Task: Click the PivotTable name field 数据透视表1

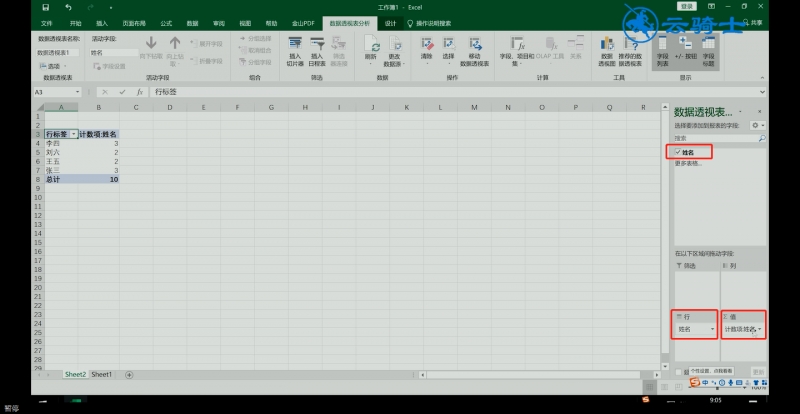Action: (57, 53)
